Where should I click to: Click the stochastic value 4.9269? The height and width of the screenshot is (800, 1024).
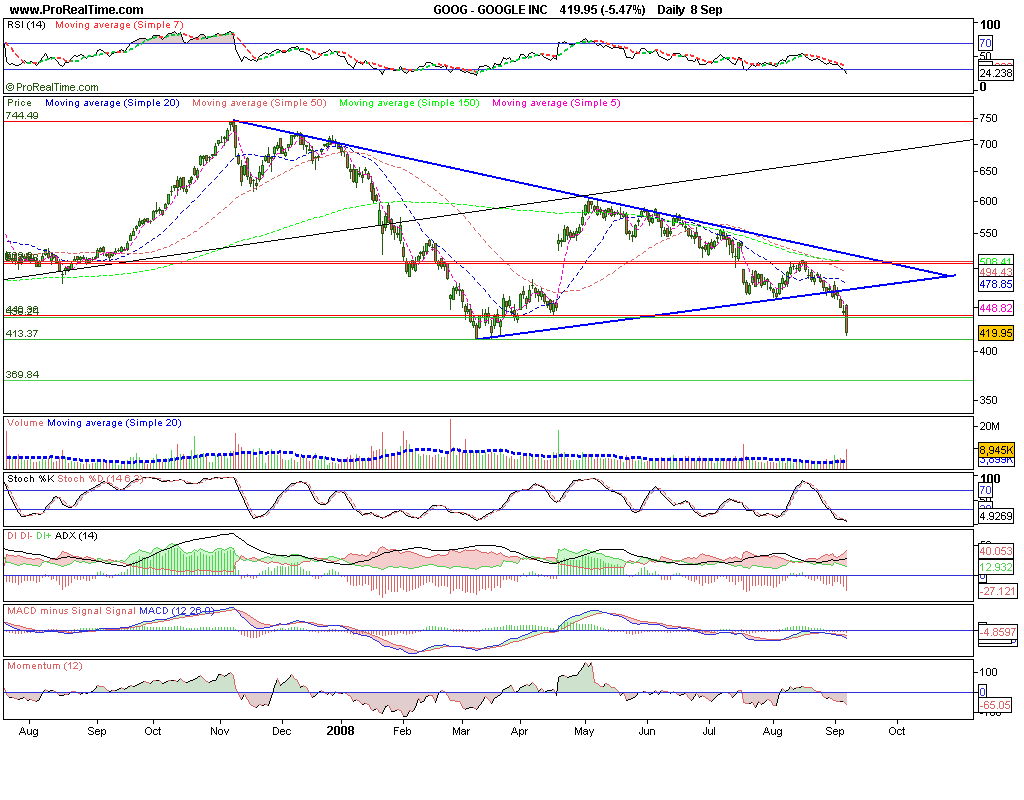point(995,515)
